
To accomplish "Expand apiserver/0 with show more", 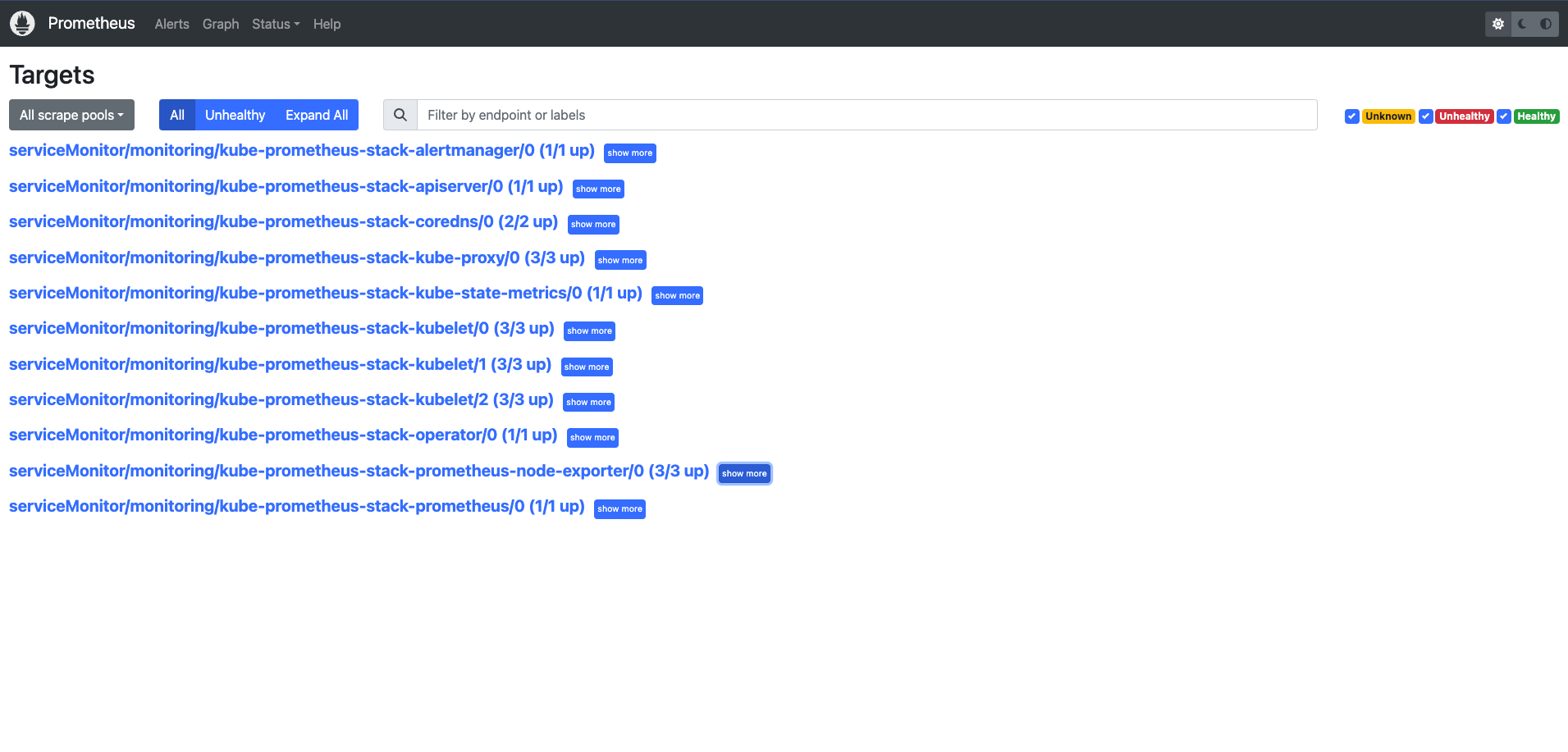I will pyautogui.click(x=598, y=189).
